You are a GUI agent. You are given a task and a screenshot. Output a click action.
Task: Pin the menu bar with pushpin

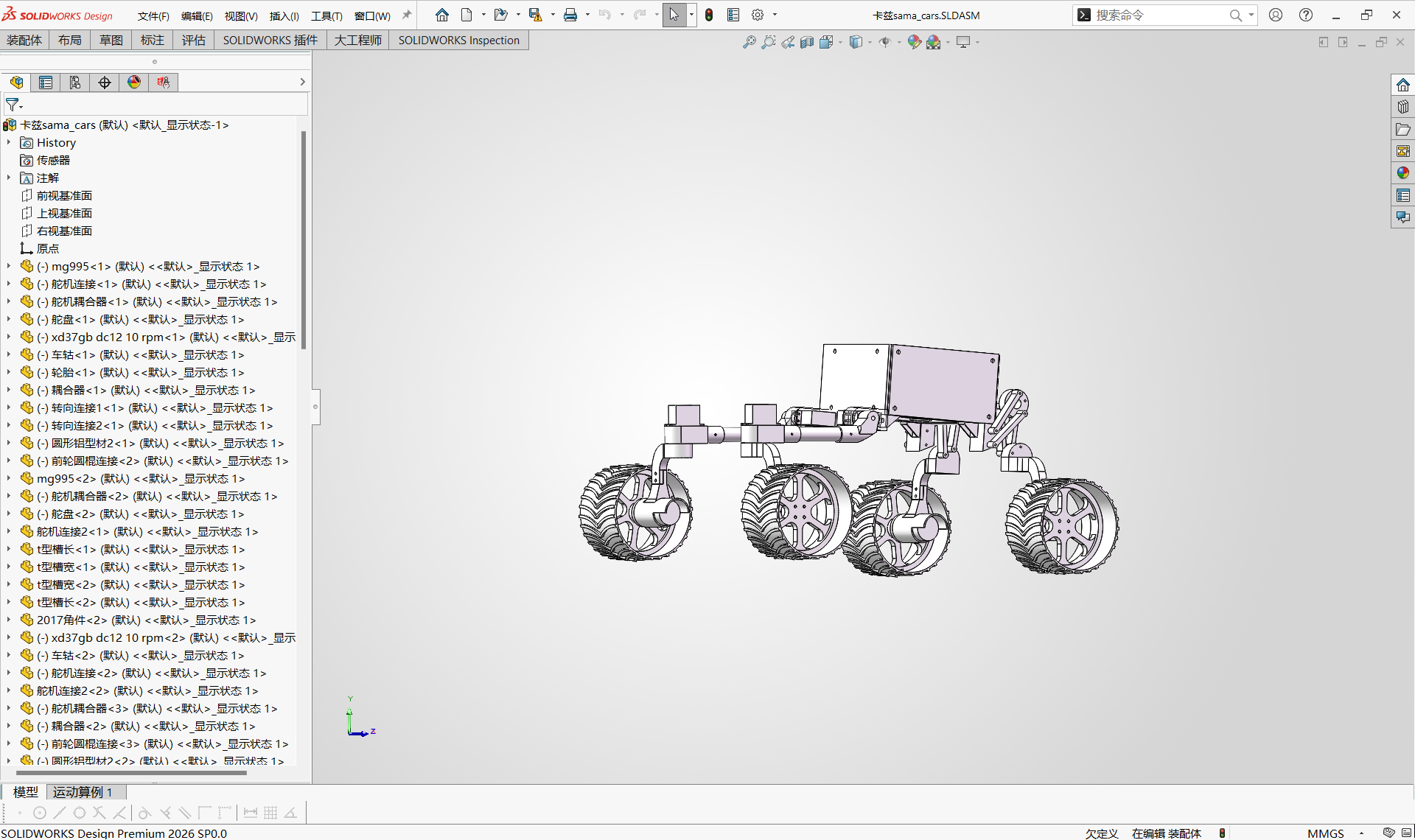coord(406,15)
